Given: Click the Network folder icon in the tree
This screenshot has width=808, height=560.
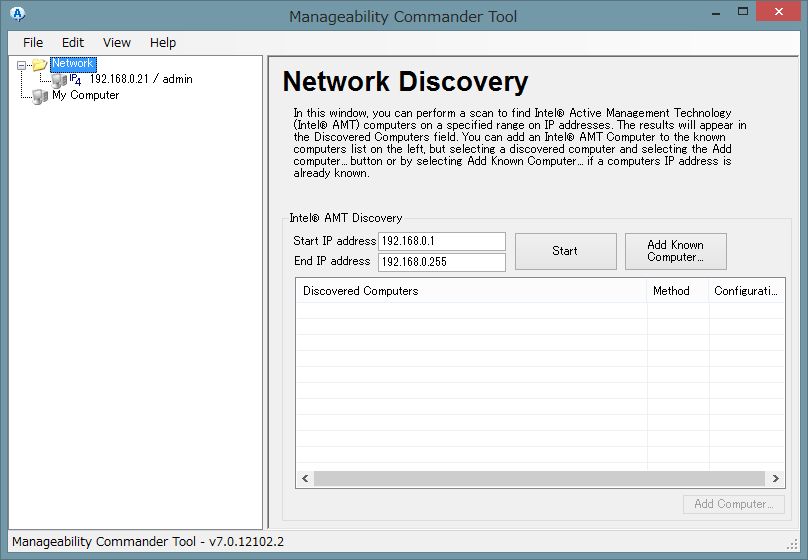Looking at the screenshot, I should [x=40, y=64].
